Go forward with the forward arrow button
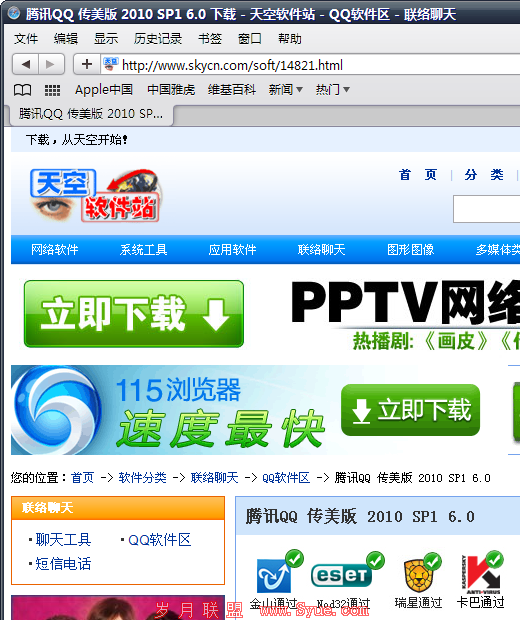The width and height of the screenshot is (520, 620). click(x=51, y=64)
